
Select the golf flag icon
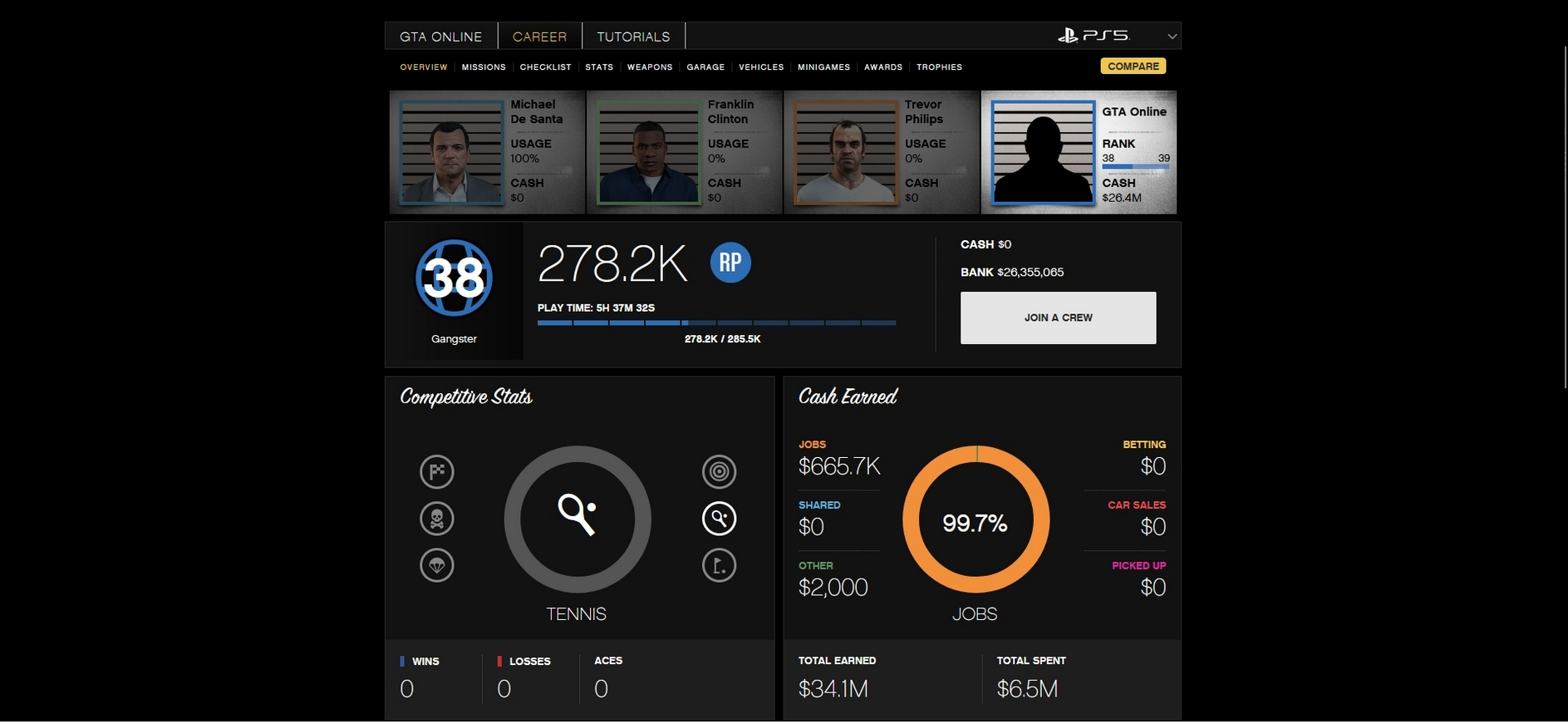click(720, 565)
